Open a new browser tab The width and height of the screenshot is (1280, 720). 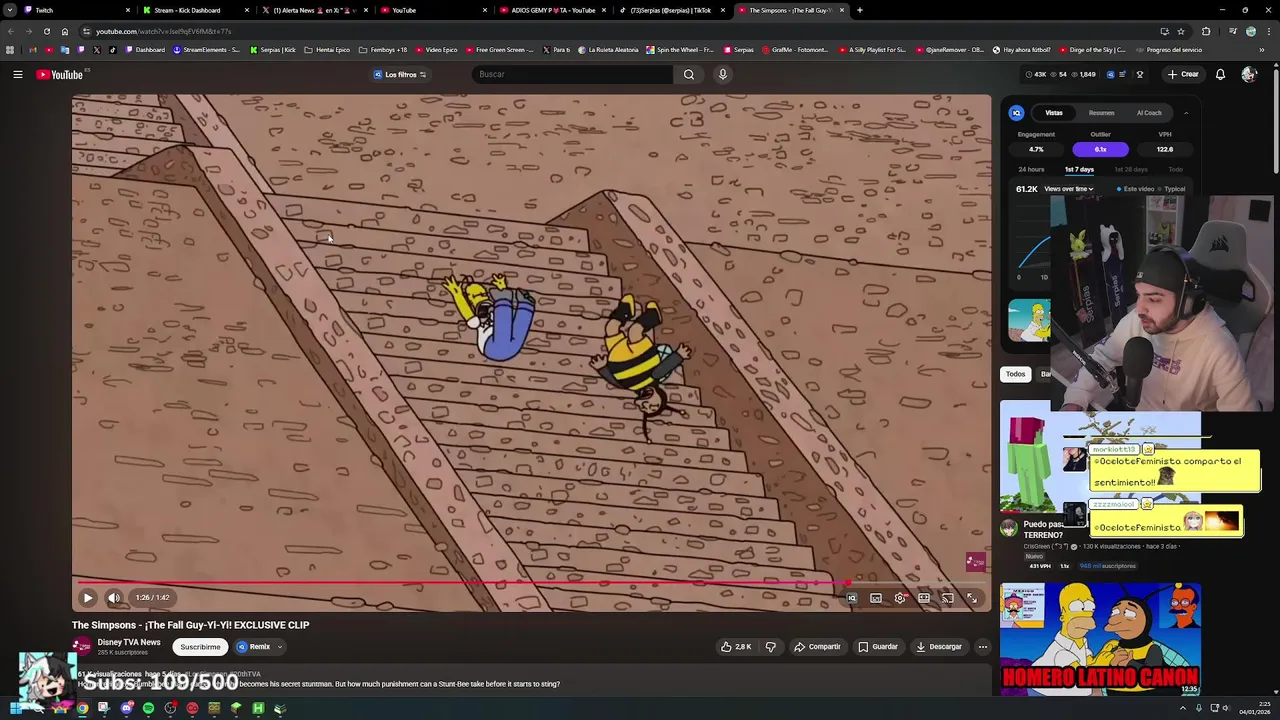coord(860,10)
